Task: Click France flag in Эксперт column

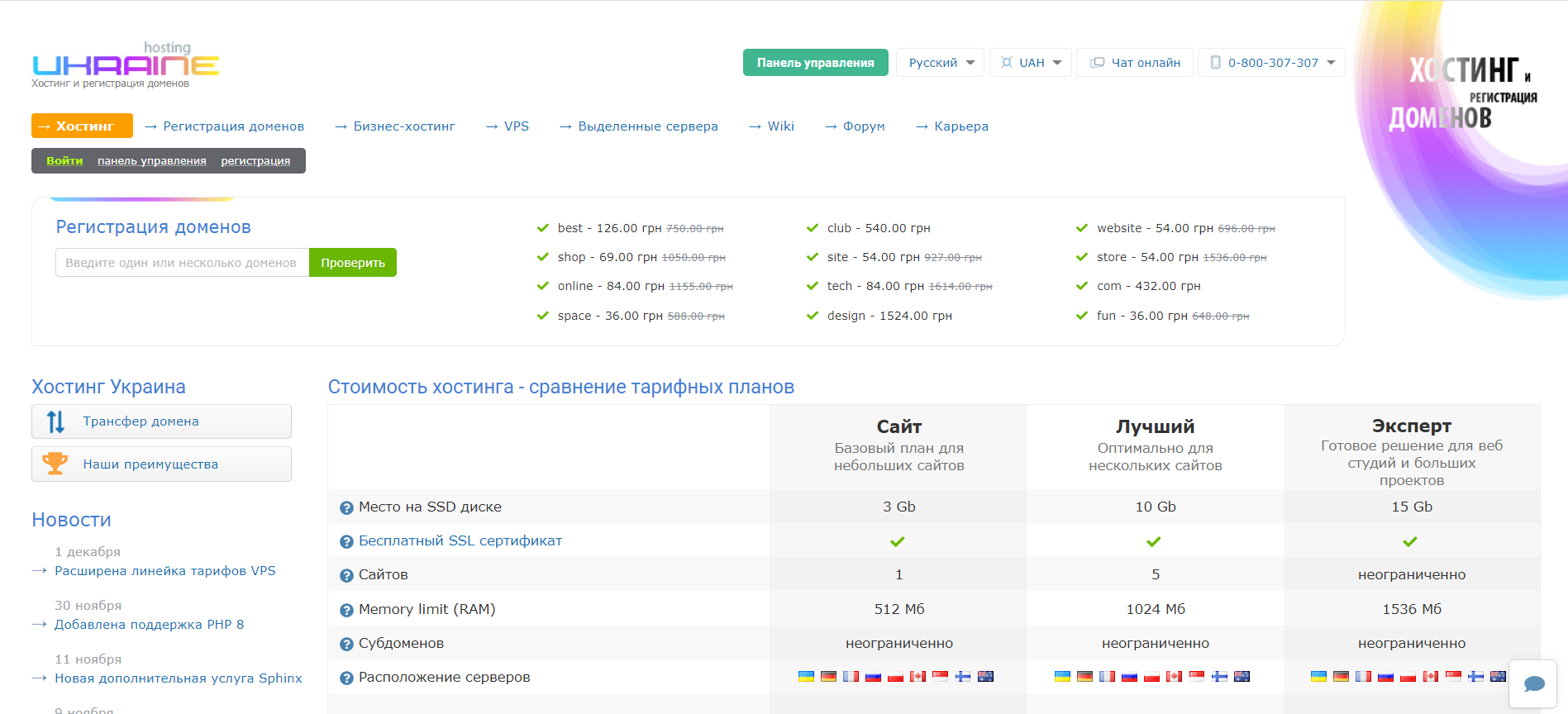Action: coord(1363,676)
